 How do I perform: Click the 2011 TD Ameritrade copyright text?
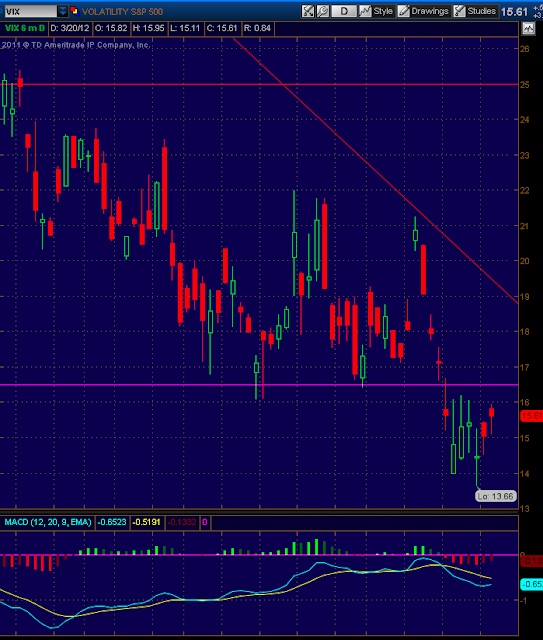click(75, 45)
